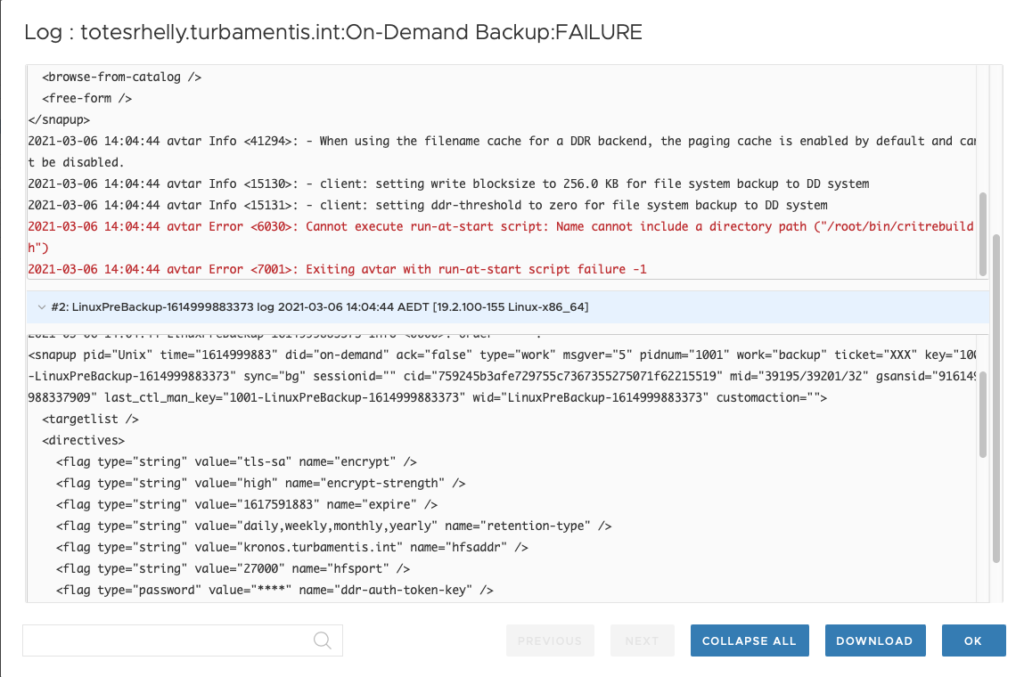The height and width of the screenshot is (677, 1024).
Task: Click the magnifying glass search icon
Action: [x=322, y=640]
